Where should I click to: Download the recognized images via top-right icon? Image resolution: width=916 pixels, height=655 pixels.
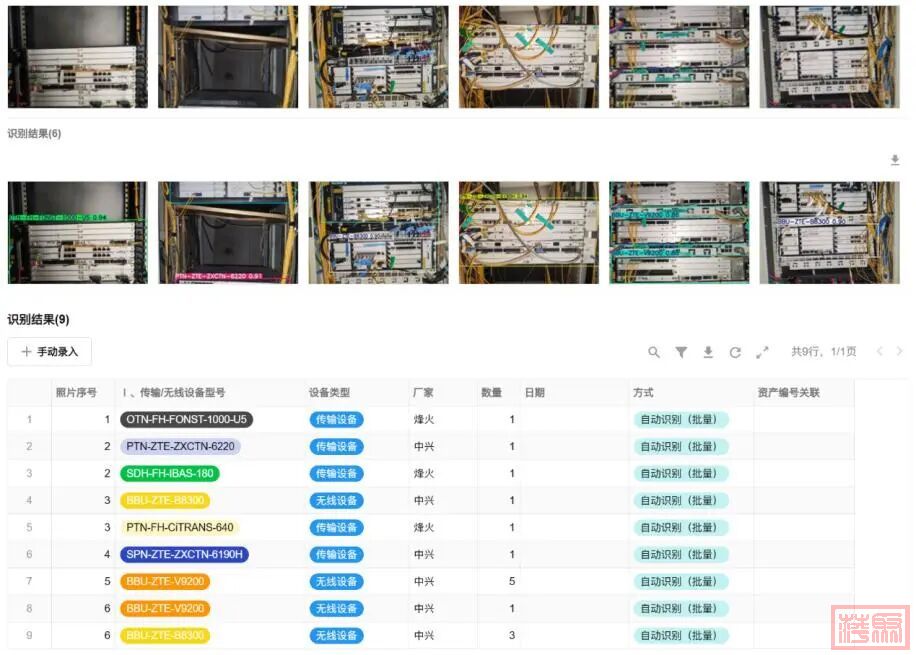pyautogui.click(x=895, y=160)
